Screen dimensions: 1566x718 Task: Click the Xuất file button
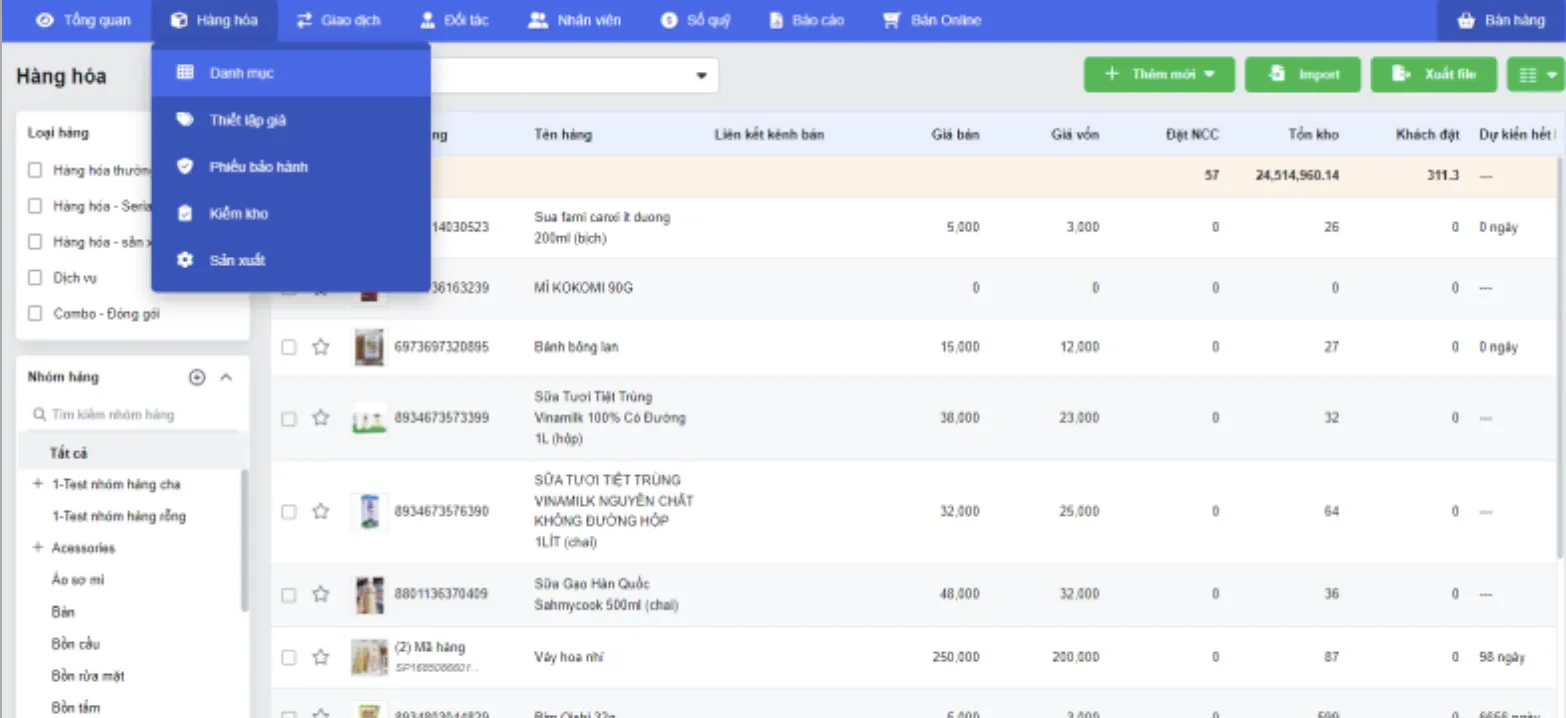[x=1433, y=75]
